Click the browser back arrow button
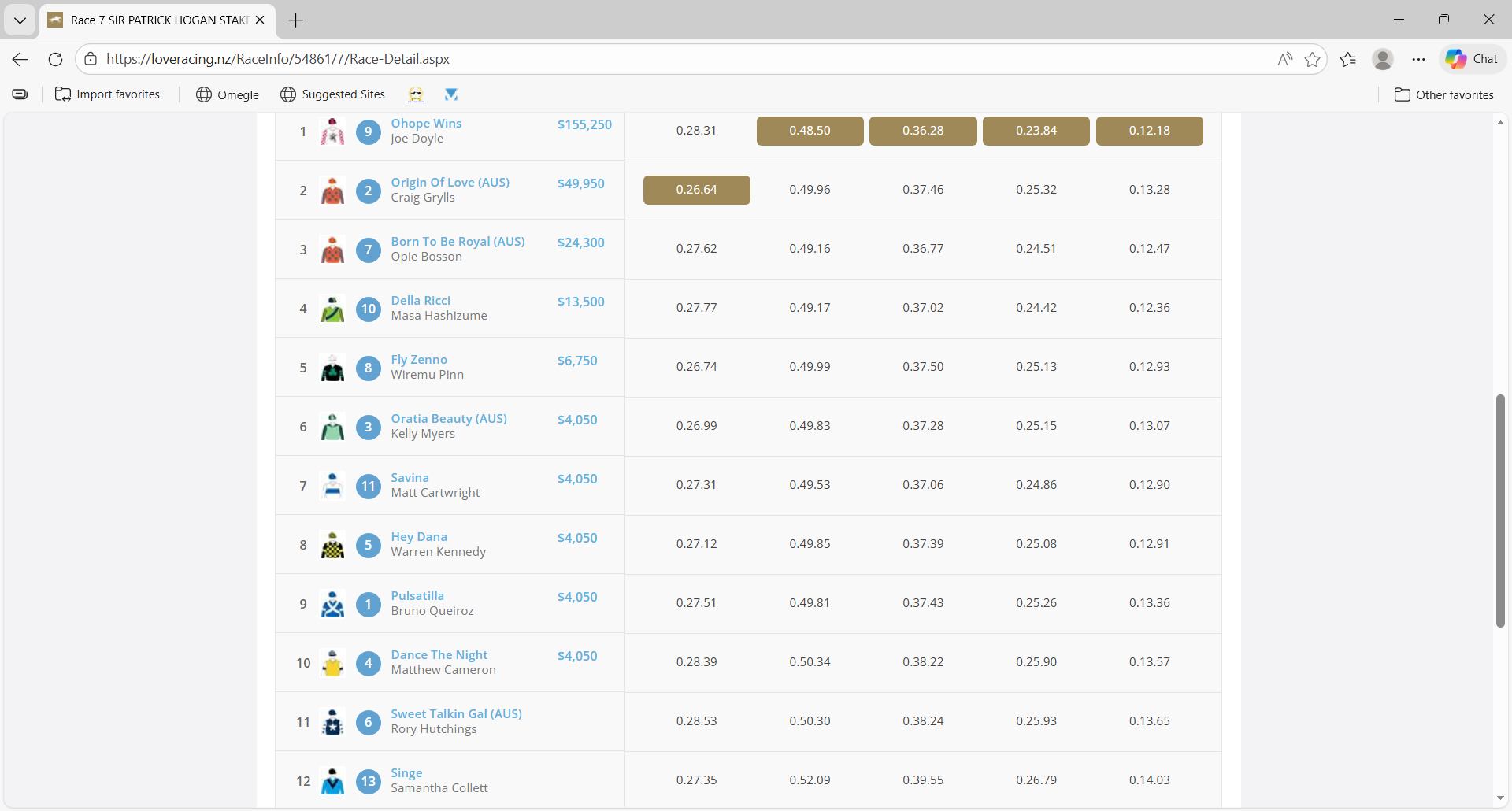 20,59
